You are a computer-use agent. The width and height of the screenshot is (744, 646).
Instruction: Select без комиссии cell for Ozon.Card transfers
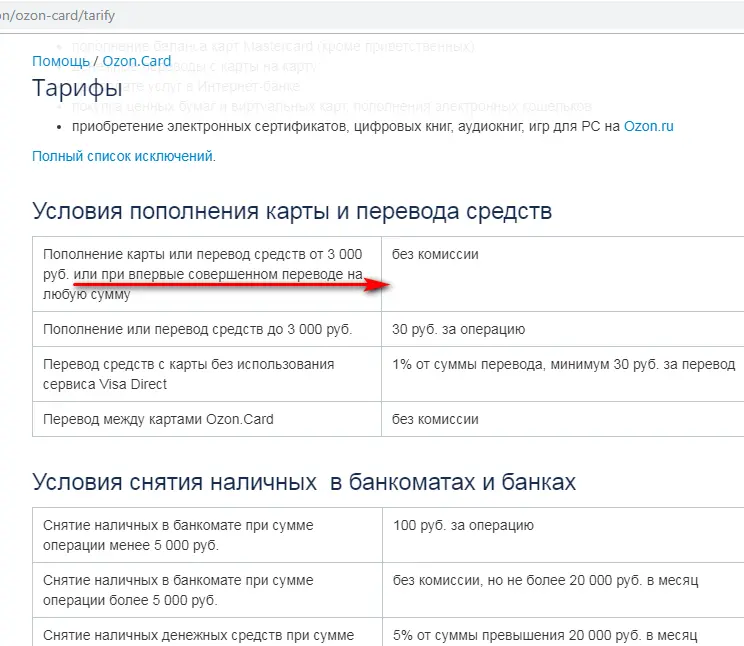click(563, 419)
